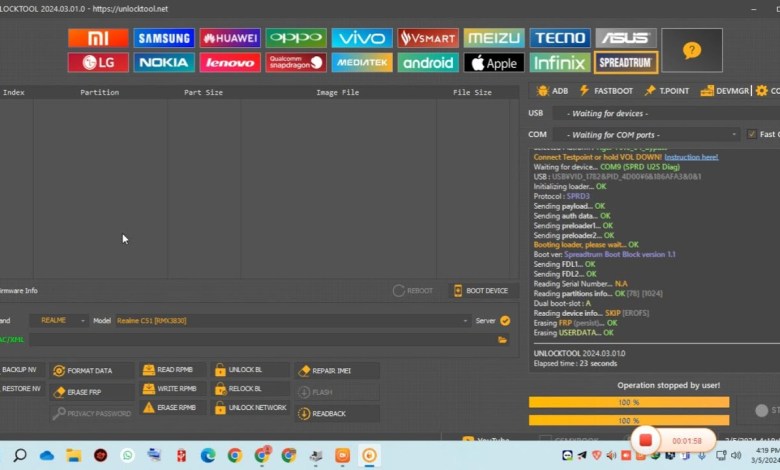The image size is (780, 470).
Task: Click the REBOOT button
Action: click(413, 290)
